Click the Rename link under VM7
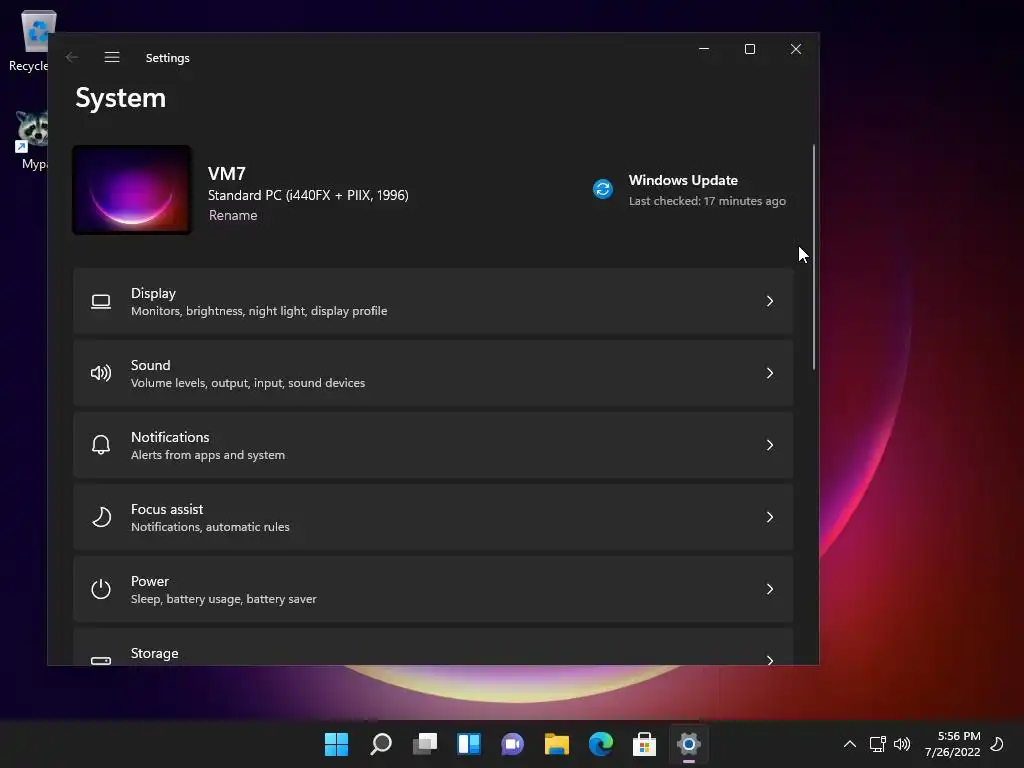Image resolution: width=1024 pixels, height=768 pixels. (x=233, y=216)
